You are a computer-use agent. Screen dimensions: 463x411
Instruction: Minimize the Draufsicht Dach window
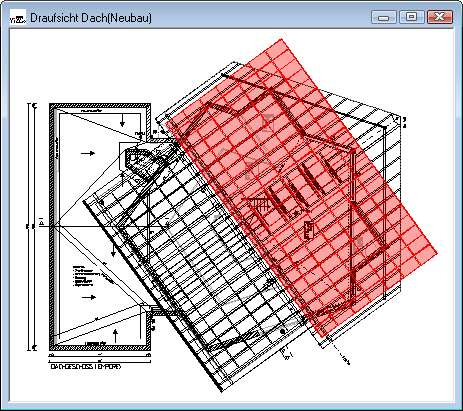coord(384,17)
